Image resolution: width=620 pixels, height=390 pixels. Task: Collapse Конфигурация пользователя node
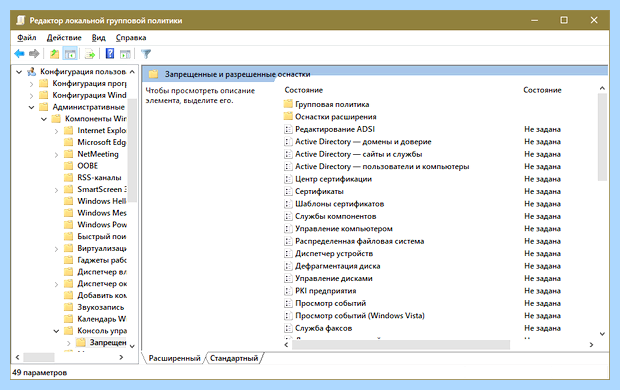coord(19,72)
